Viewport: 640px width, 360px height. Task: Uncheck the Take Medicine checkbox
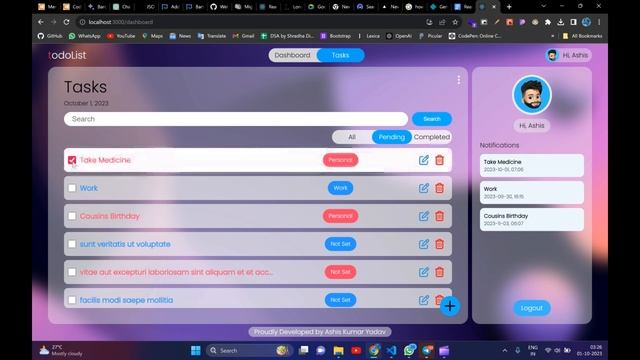[72, 160]
